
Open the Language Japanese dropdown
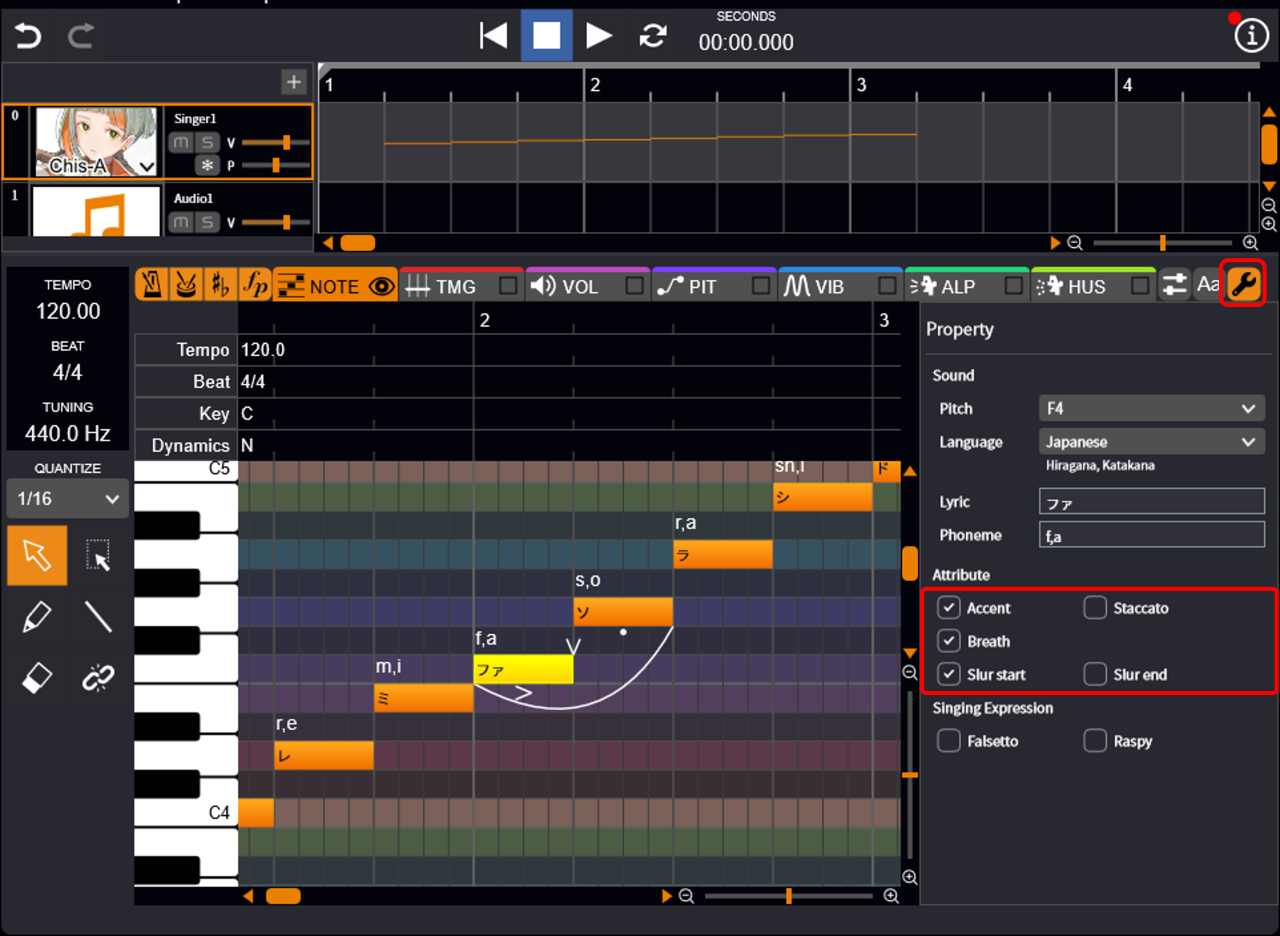tap(1151, 441)
